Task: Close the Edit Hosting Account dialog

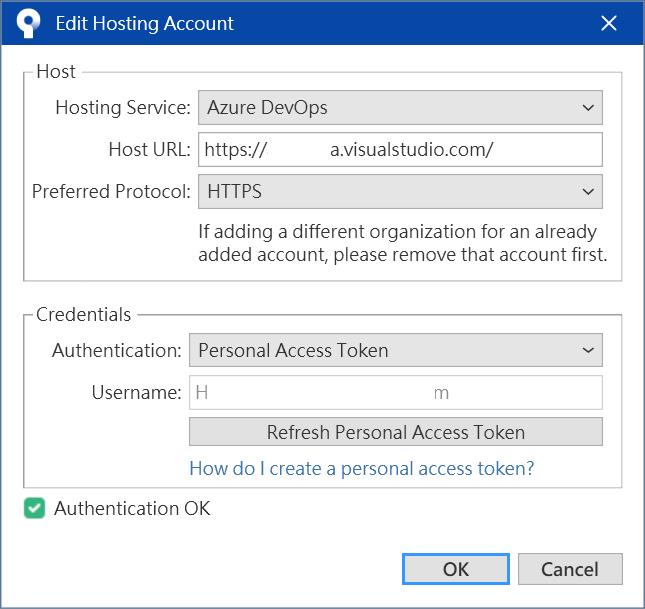Action: click(608, 23)
